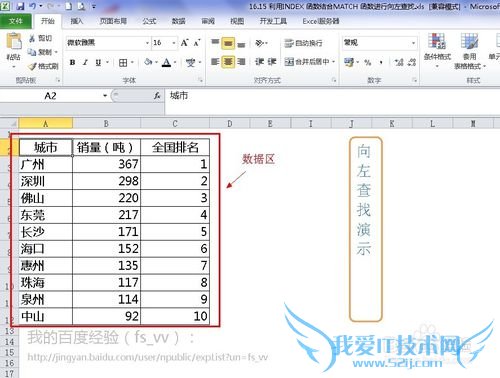
Task: Select header cell 全国排名
Action: click(175, 147)
